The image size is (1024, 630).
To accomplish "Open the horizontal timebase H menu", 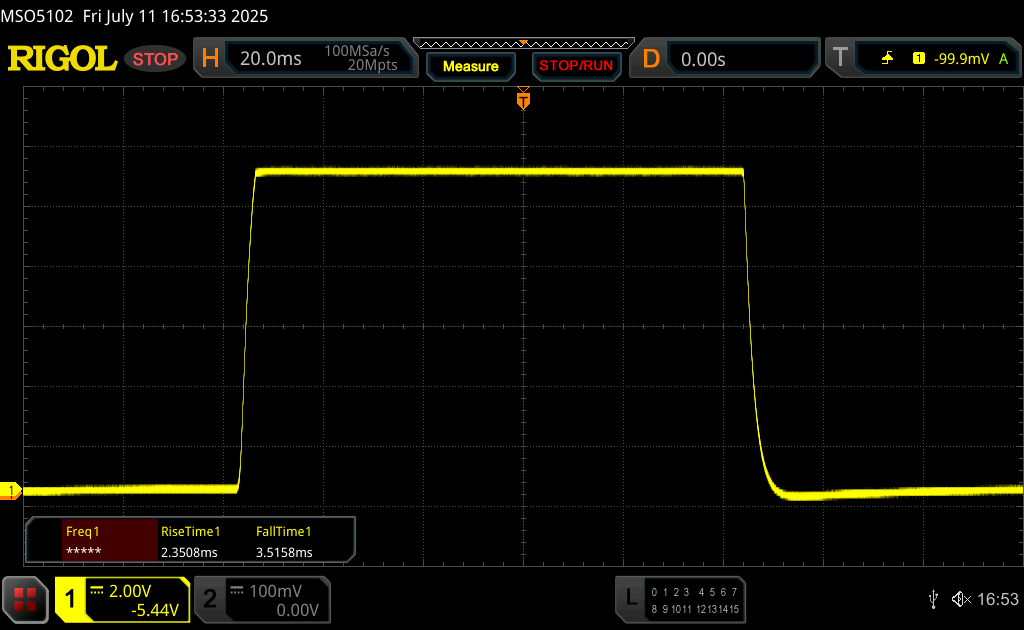I will [210, 59].
